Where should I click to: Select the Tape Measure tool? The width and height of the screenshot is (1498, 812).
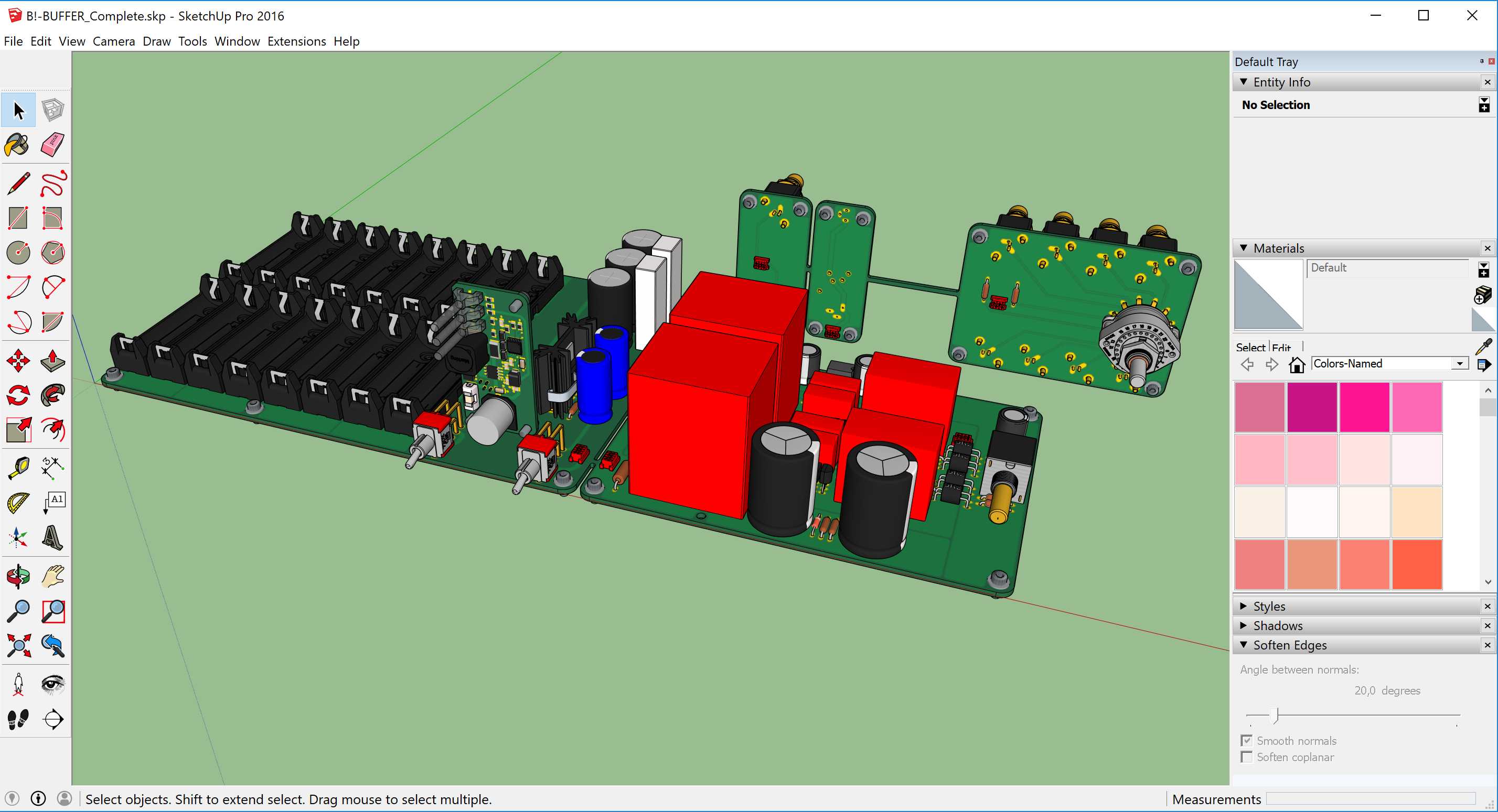[x=18, y=468]
